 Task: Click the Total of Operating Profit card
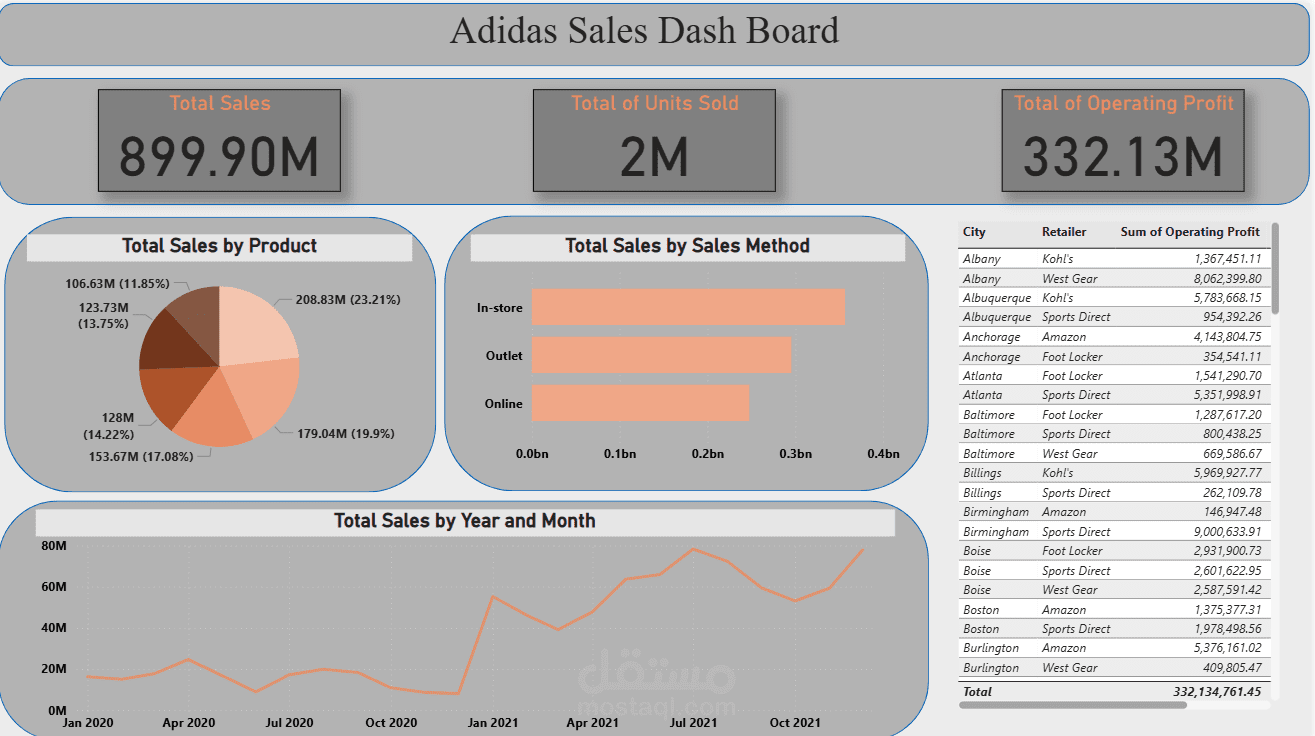tap(1123, 140)
